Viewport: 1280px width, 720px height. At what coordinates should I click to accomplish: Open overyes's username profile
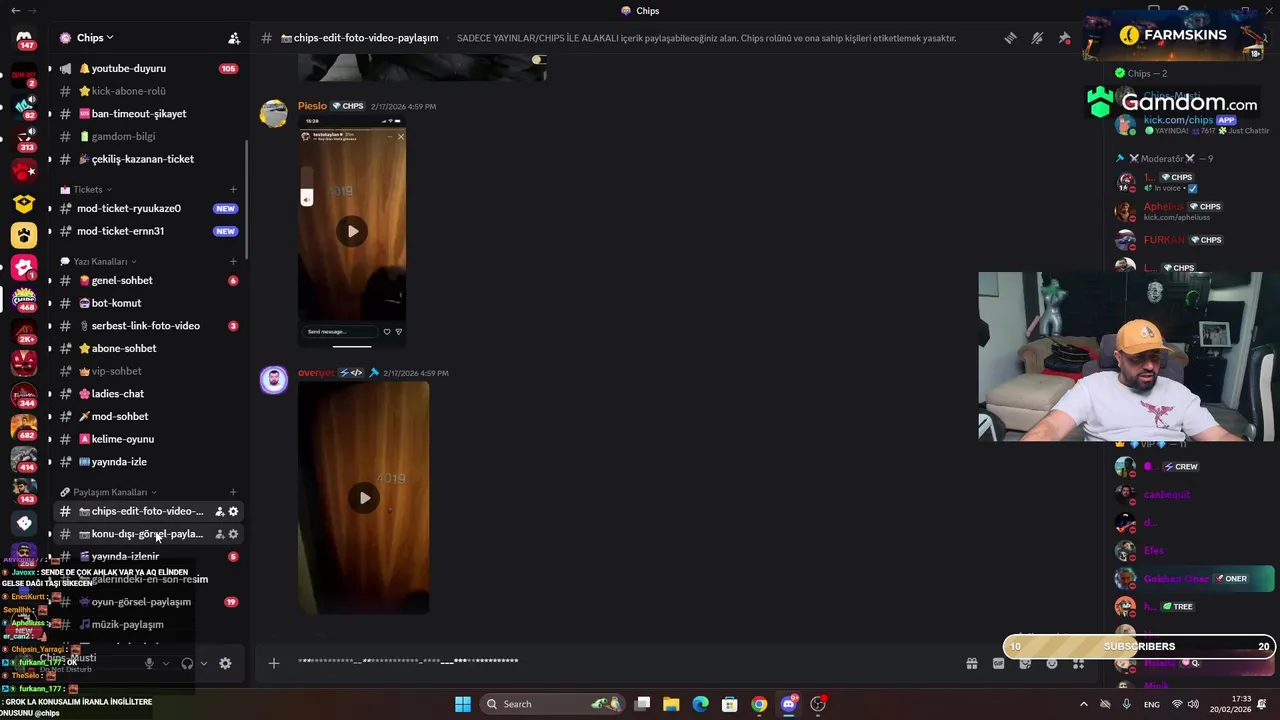tap(316, 373)
